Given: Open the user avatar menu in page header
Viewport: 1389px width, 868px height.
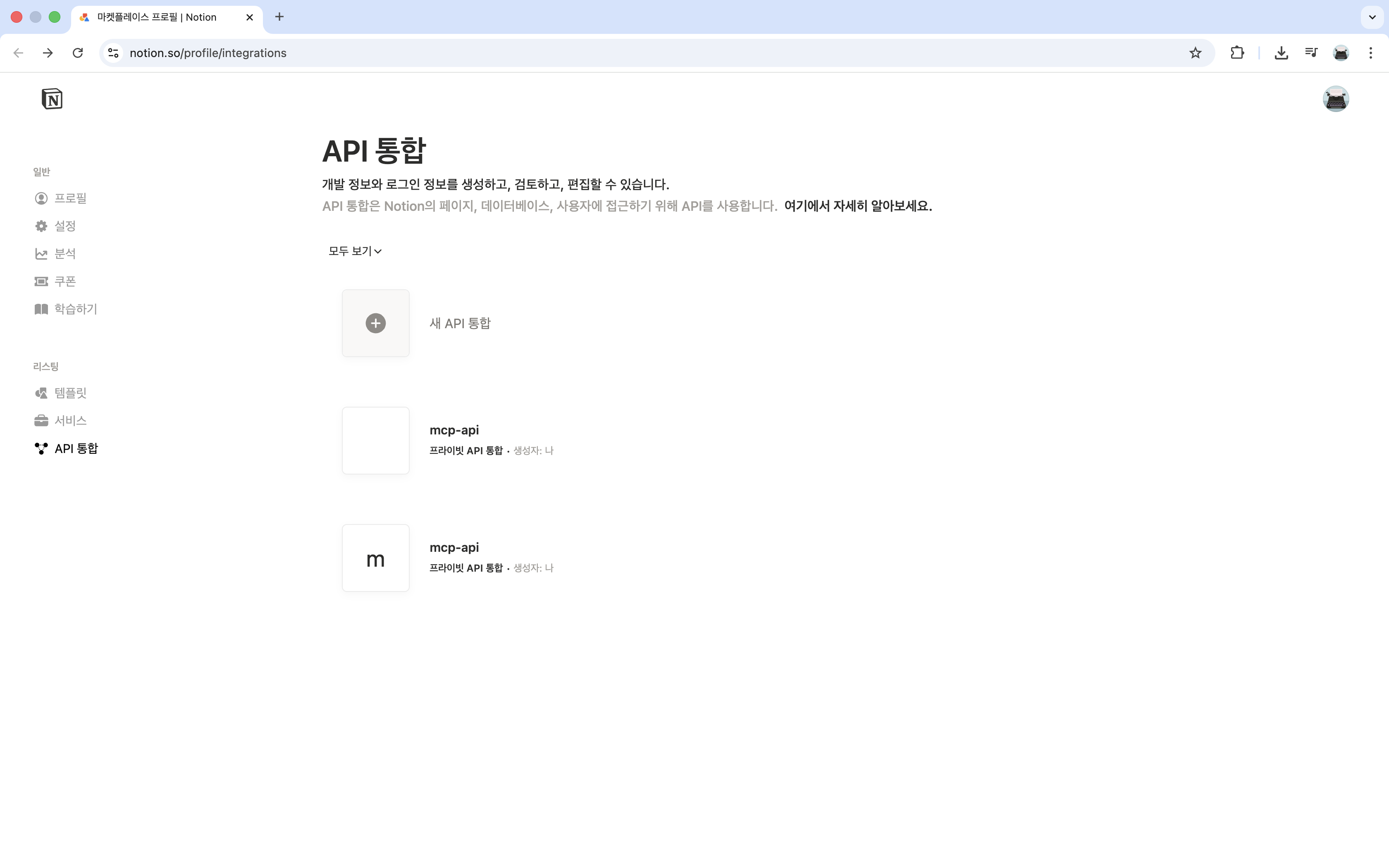Looking at the screenshot, I should pos(1335,99).
